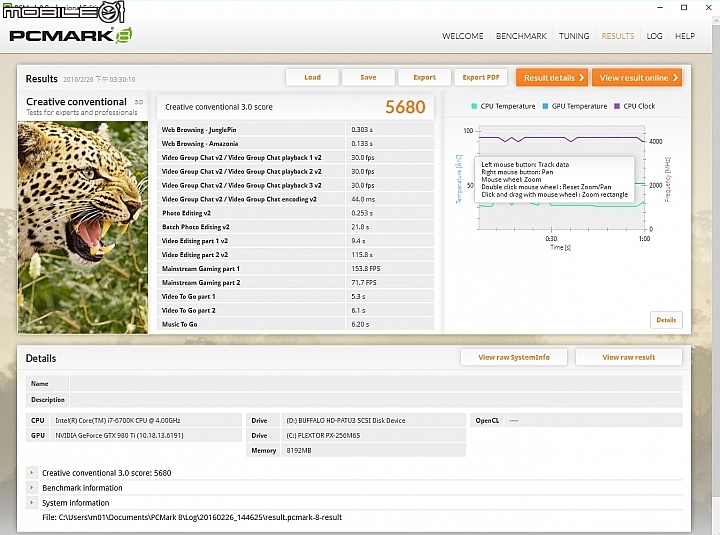Screen dimensions: 720x535
Task: Select Mainstream Gaming part 1 row
Action: pyautogui.click(x=295, y=269)
